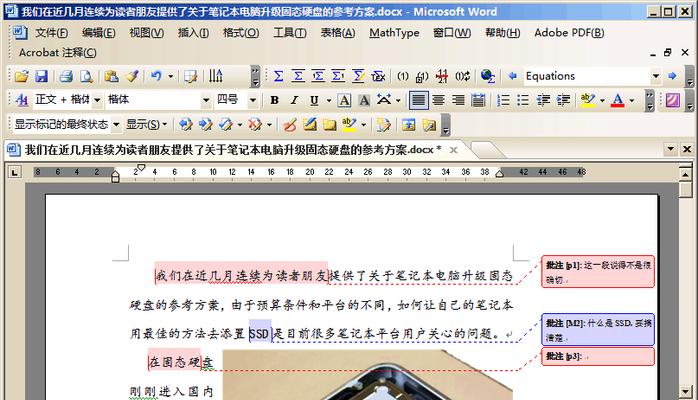Save the document with floppy disk icon
Viewport: 698px width, 400px height.
point(41,76)
